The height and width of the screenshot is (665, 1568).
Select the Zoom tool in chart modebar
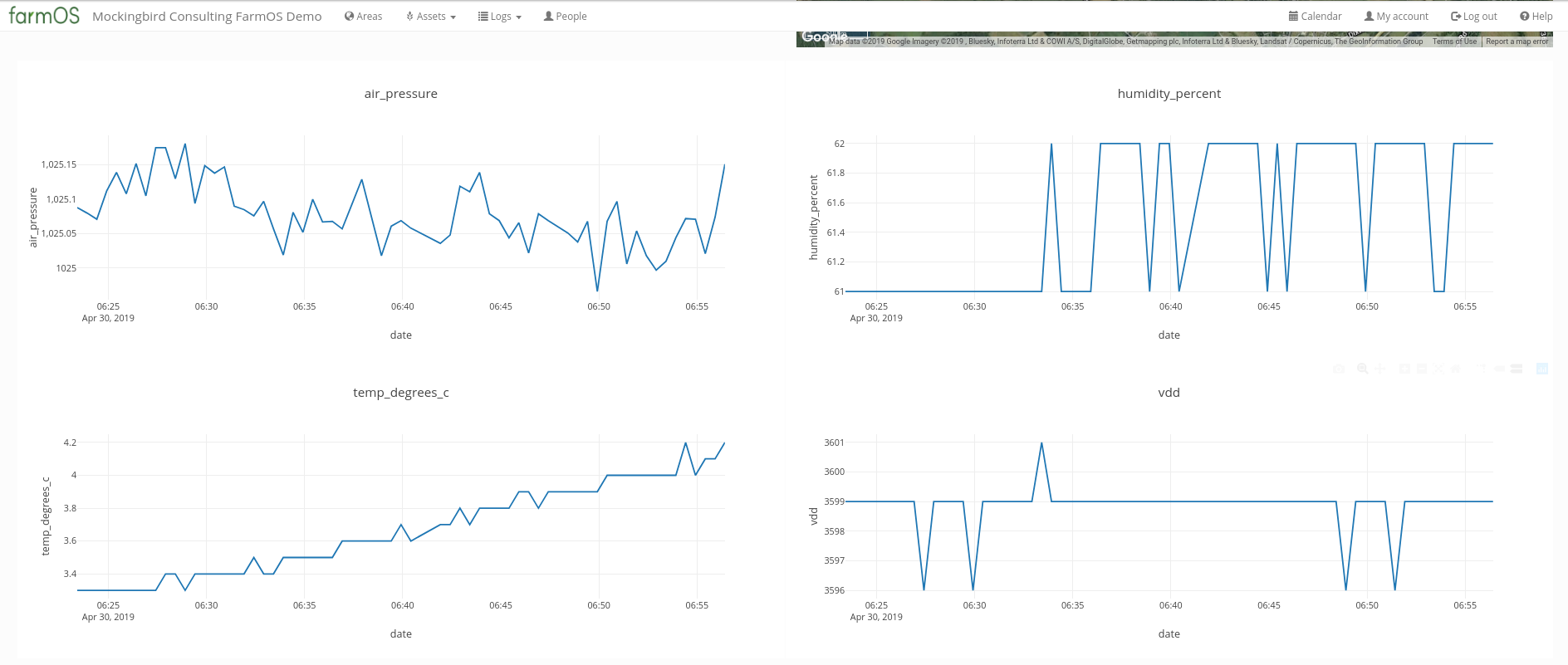[1362, 369]
